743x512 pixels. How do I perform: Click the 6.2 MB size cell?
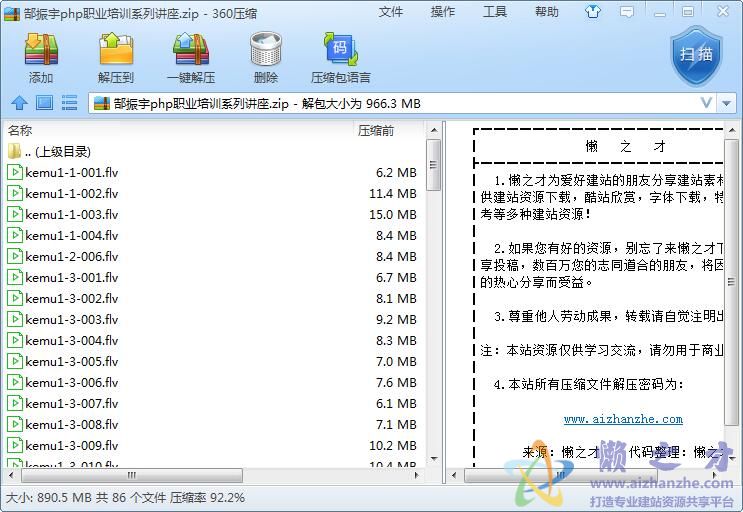(396, 172)
